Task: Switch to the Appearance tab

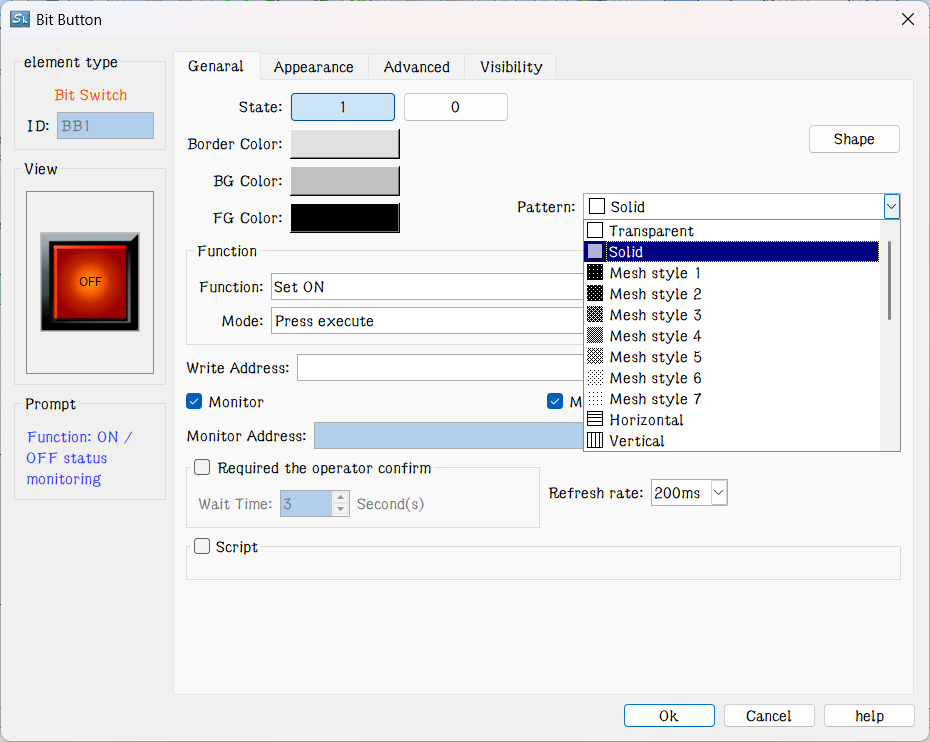Action: click(313, 67)
